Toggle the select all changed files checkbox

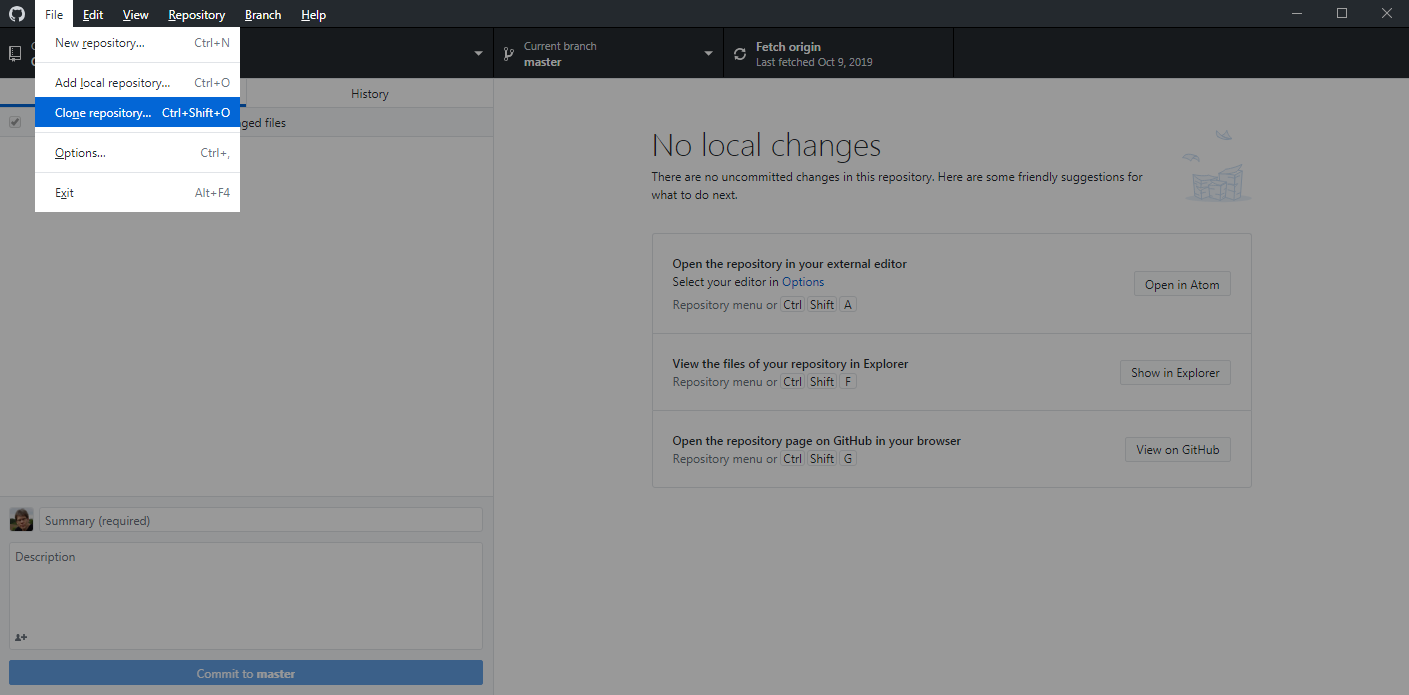pyautogui.click(x=15, y=122)
